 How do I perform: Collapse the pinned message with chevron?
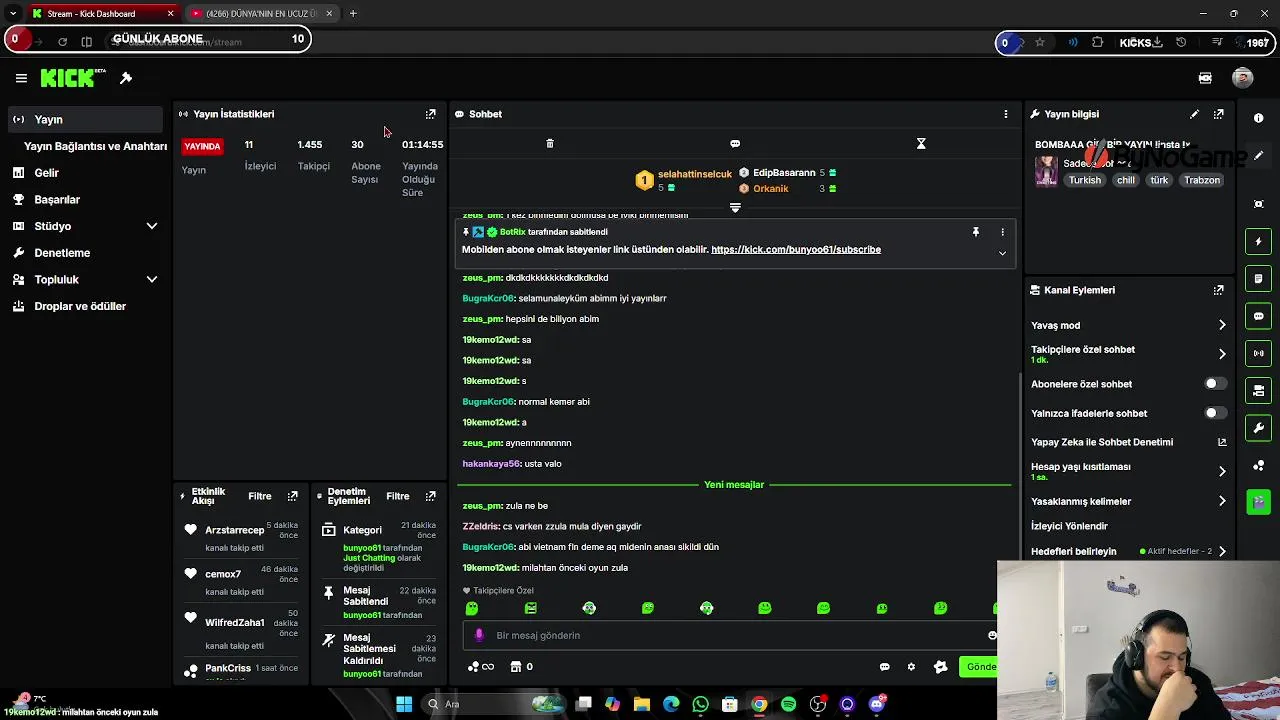pyautogui.click(x=1002, y=253)
